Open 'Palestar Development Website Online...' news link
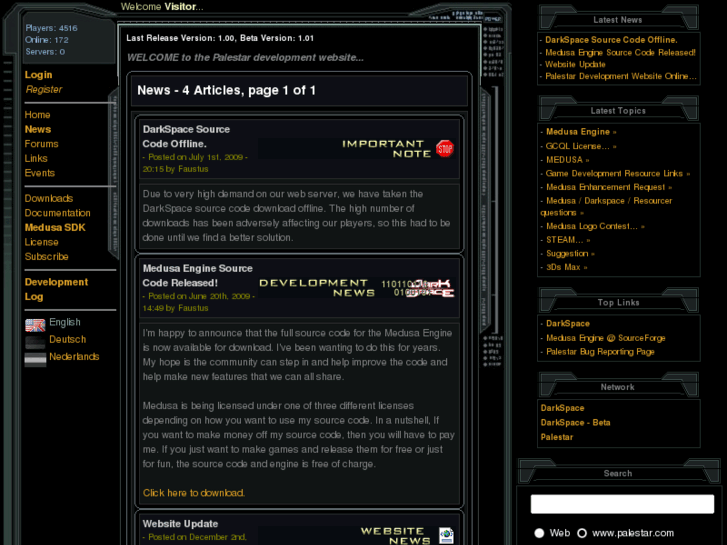This screenshot has width=727, height=545. [621, 76]
